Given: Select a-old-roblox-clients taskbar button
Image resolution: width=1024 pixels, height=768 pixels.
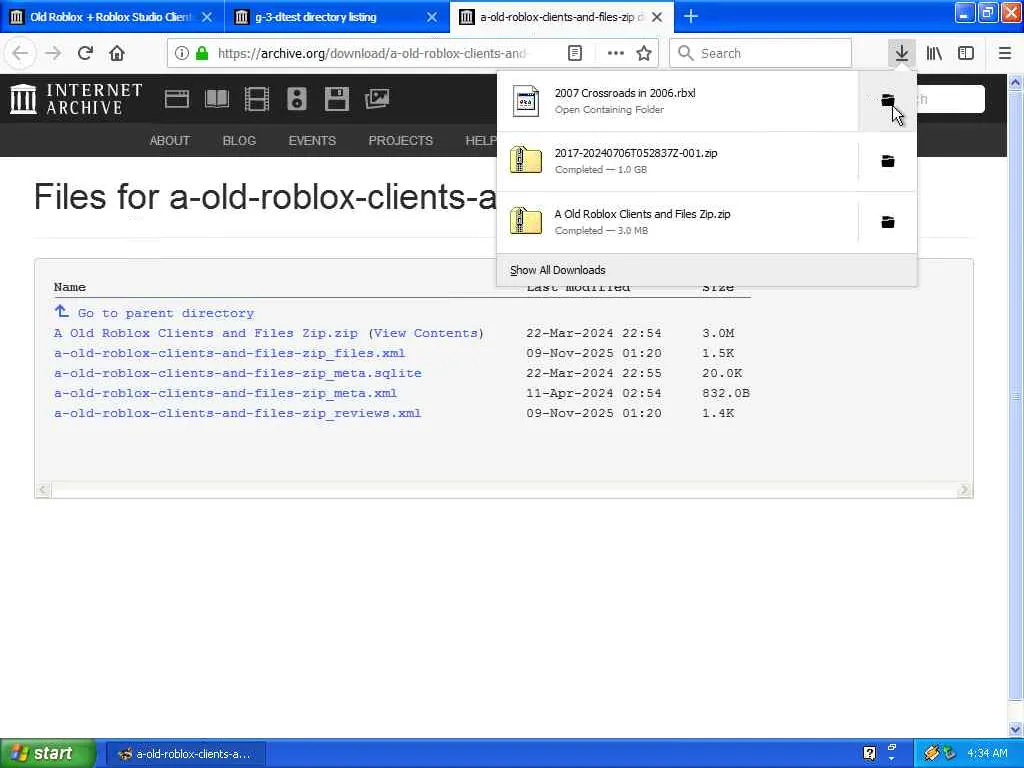Looking at the screenshot, I should tap(185, 754).
